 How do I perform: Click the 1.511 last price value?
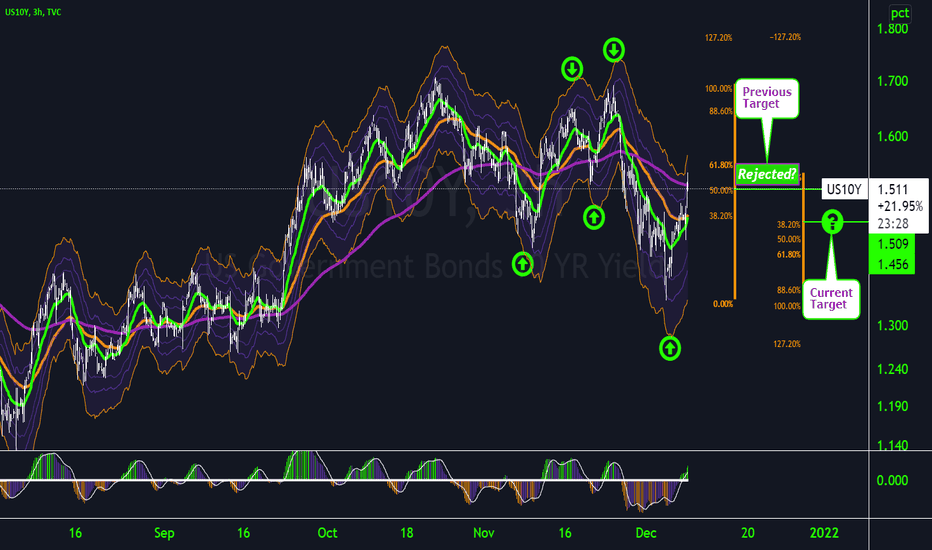[x=893, y=190]
